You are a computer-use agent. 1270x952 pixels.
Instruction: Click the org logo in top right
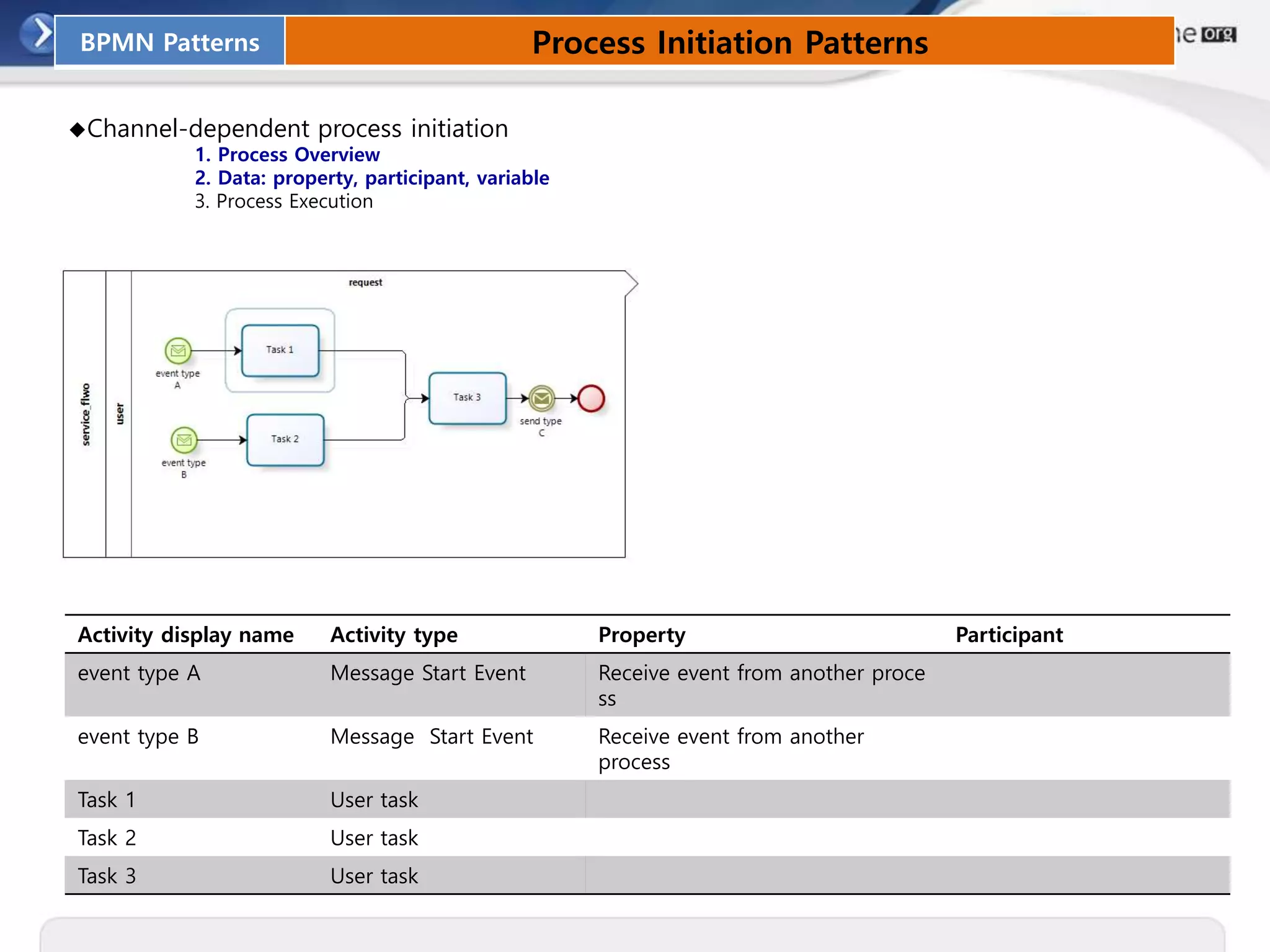1218,34
